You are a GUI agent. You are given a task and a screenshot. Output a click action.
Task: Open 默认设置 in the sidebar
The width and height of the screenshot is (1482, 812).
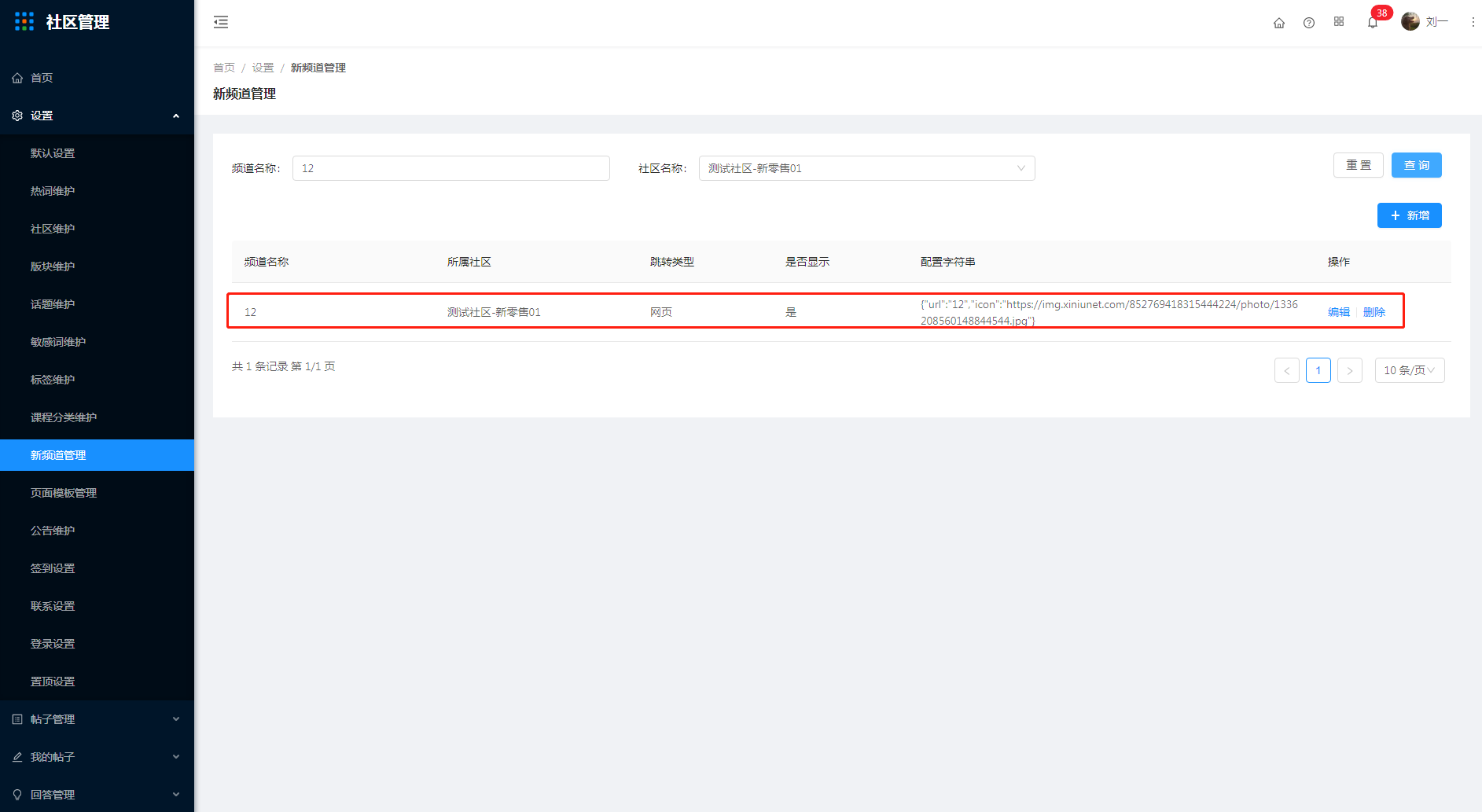point(97,153)
